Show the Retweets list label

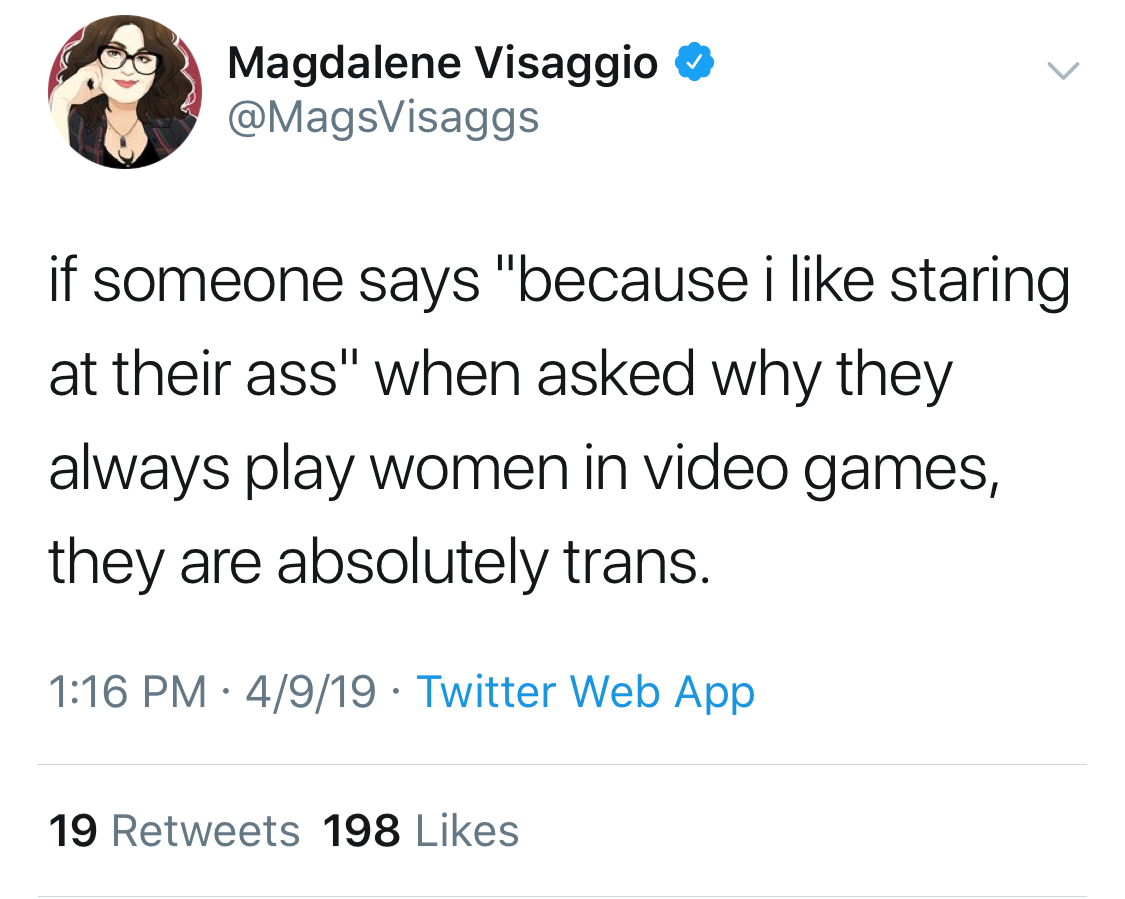point(205,831)
